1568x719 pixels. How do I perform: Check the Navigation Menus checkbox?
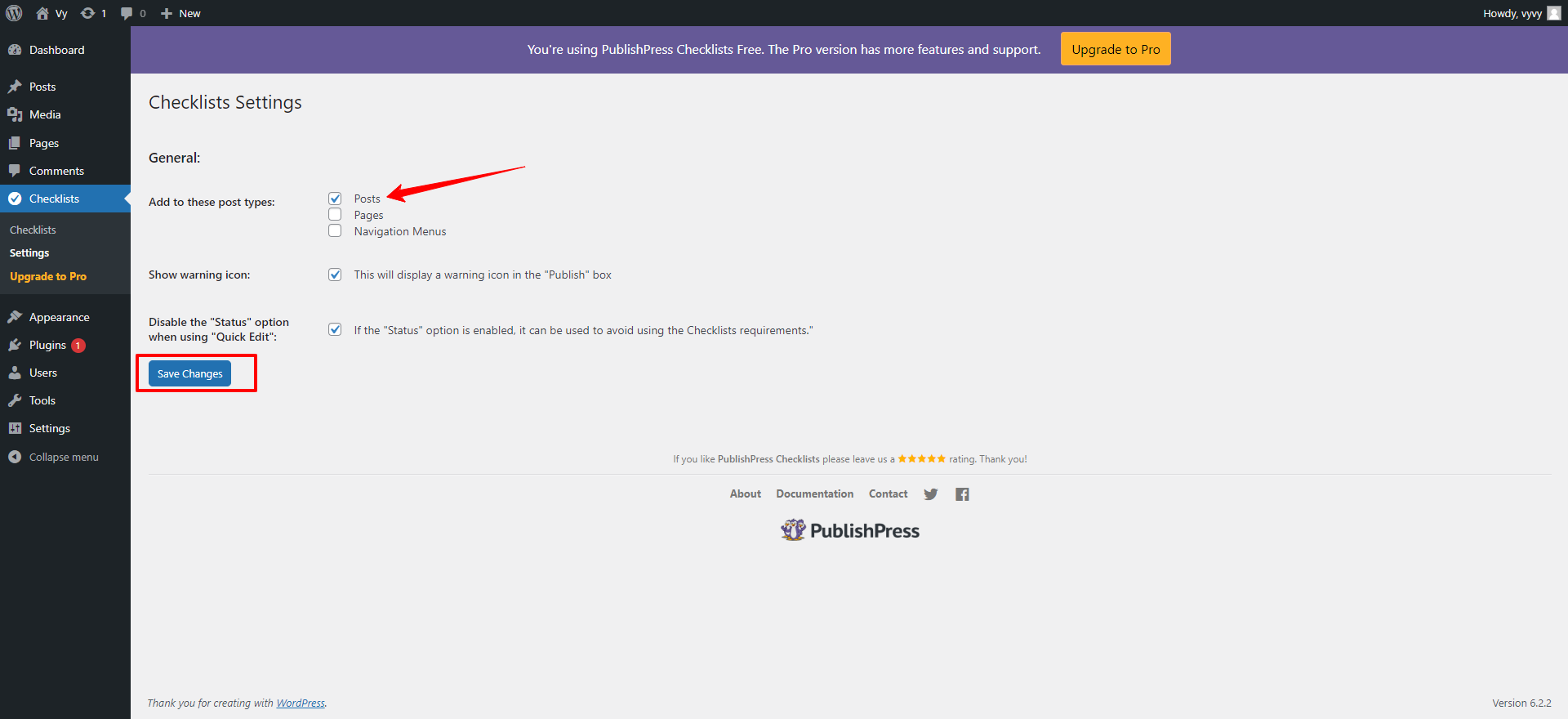coord(335,230)
